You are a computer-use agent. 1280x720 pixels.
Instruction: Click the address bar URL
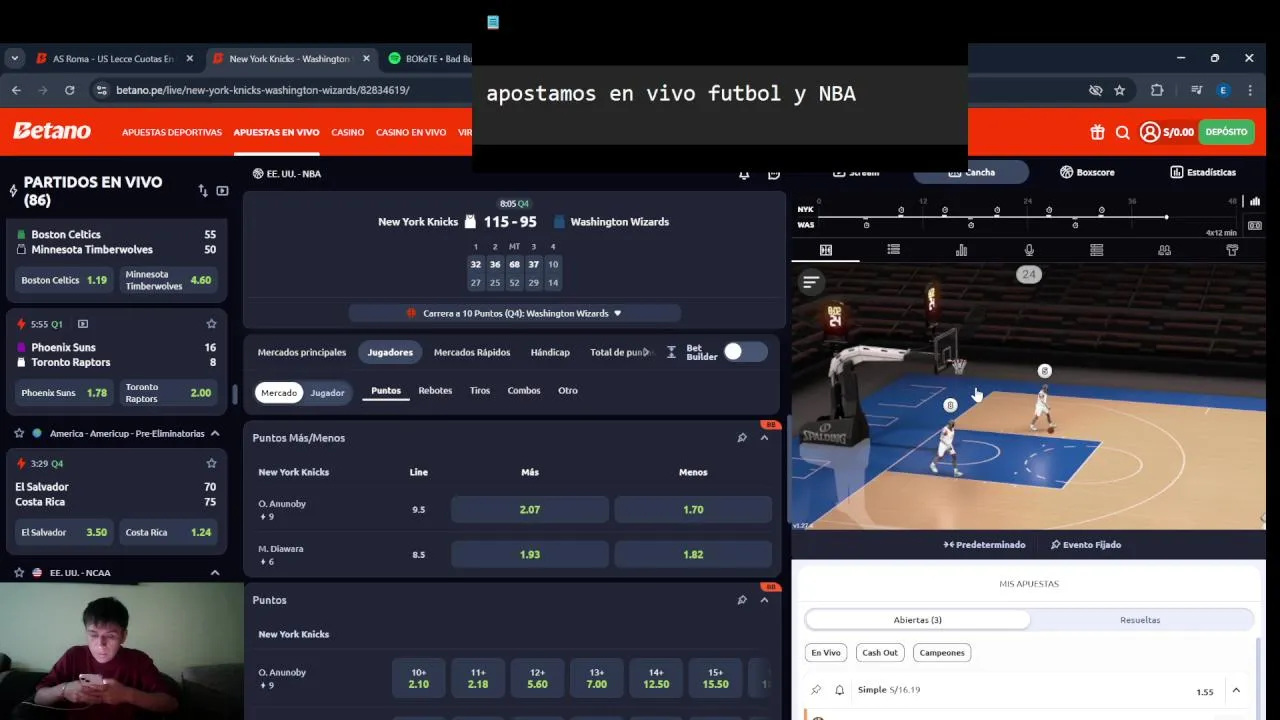point(262,90)
